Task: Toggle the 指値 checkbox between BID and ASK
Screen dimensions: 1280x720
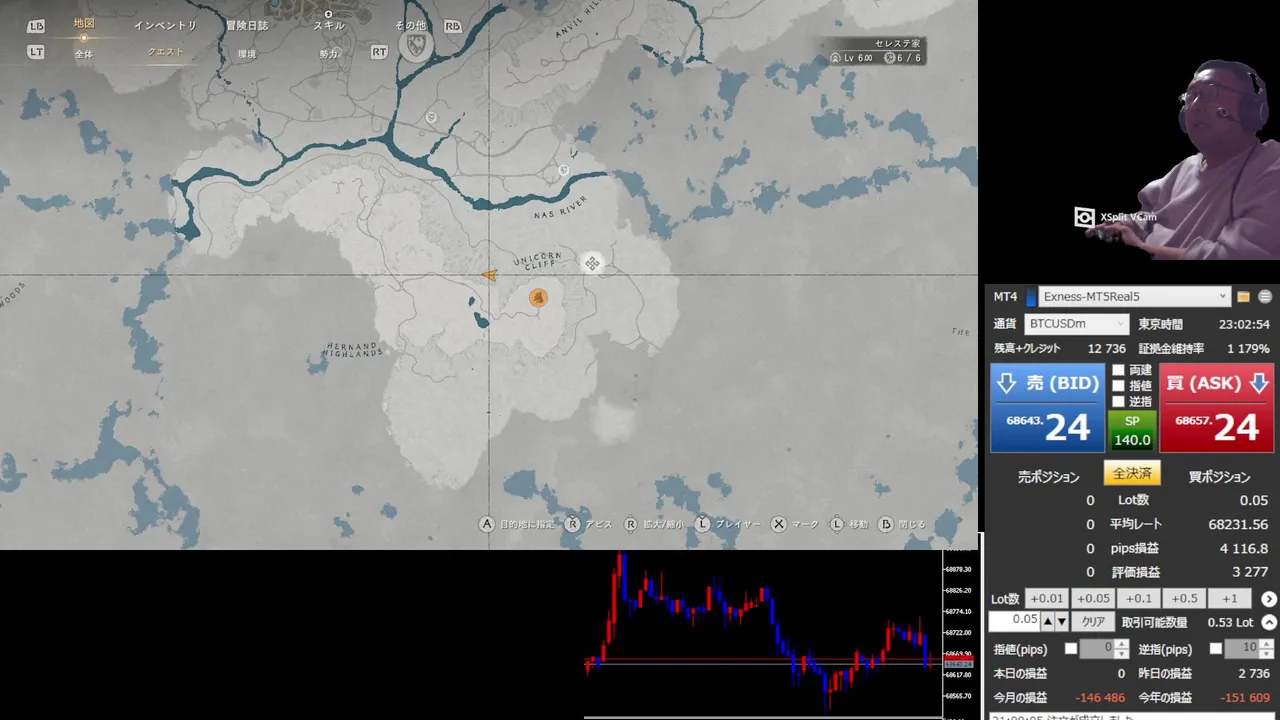Action: click(1118, 386)
